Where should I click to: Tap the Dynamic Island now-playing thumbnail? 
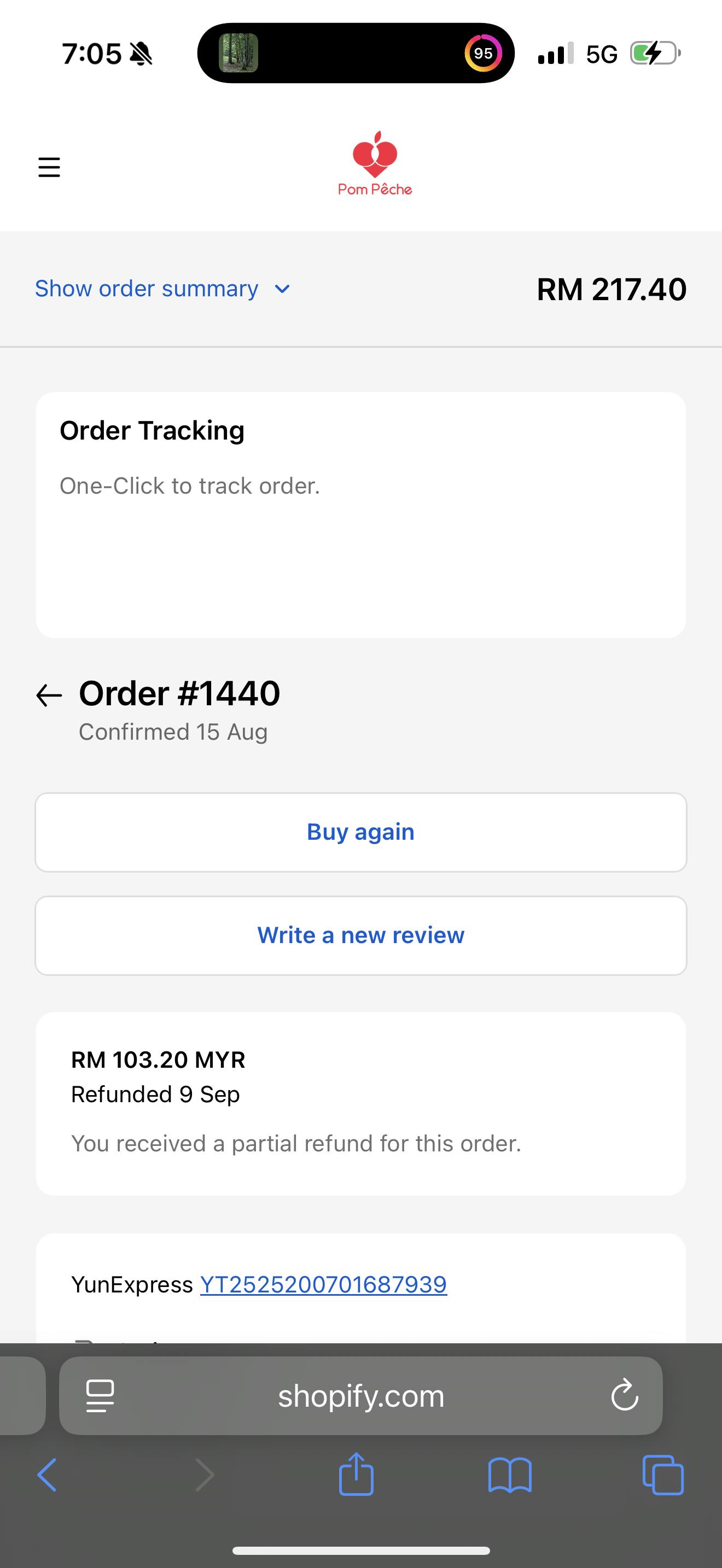coord(238,53)
